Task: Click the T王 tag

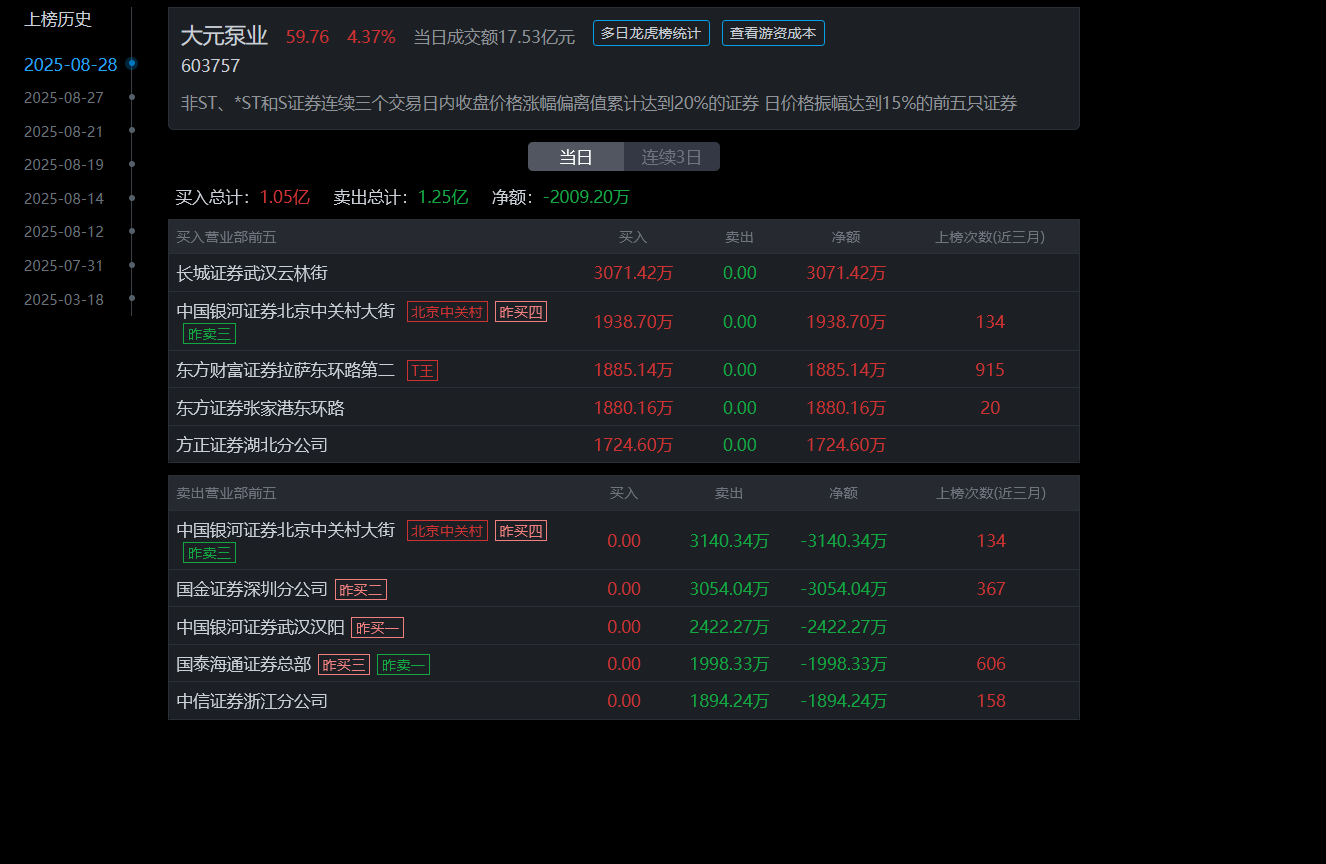Action: click(x=422, y=371)
